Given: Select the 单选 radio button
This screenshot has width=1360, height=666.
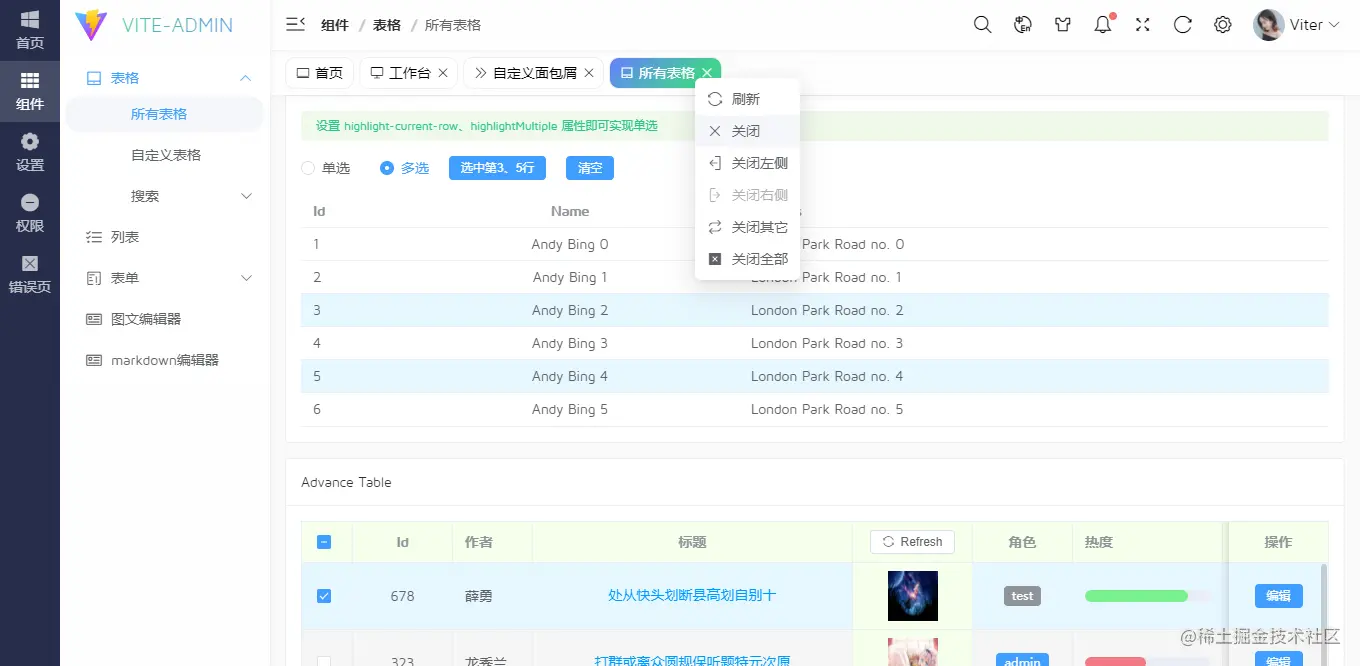Looking at the screenshot, I should pyautogui.click(x=307, y=168).
